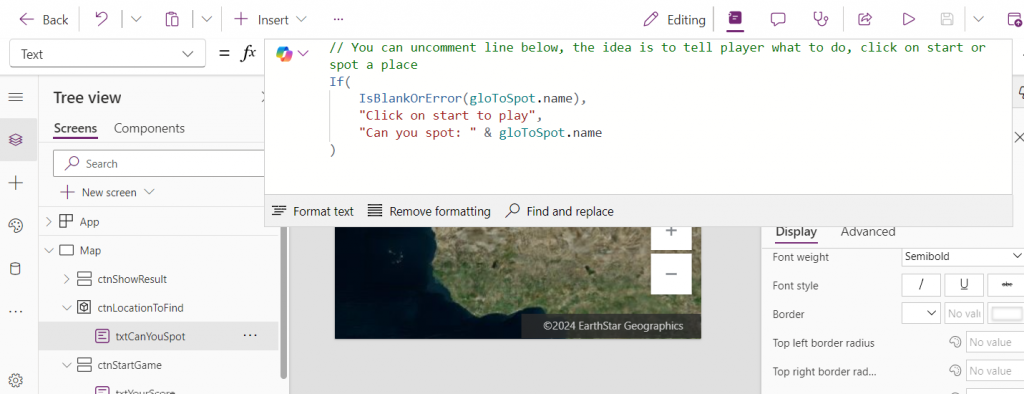Open the undo dropdown arrow

coord(136,20)
